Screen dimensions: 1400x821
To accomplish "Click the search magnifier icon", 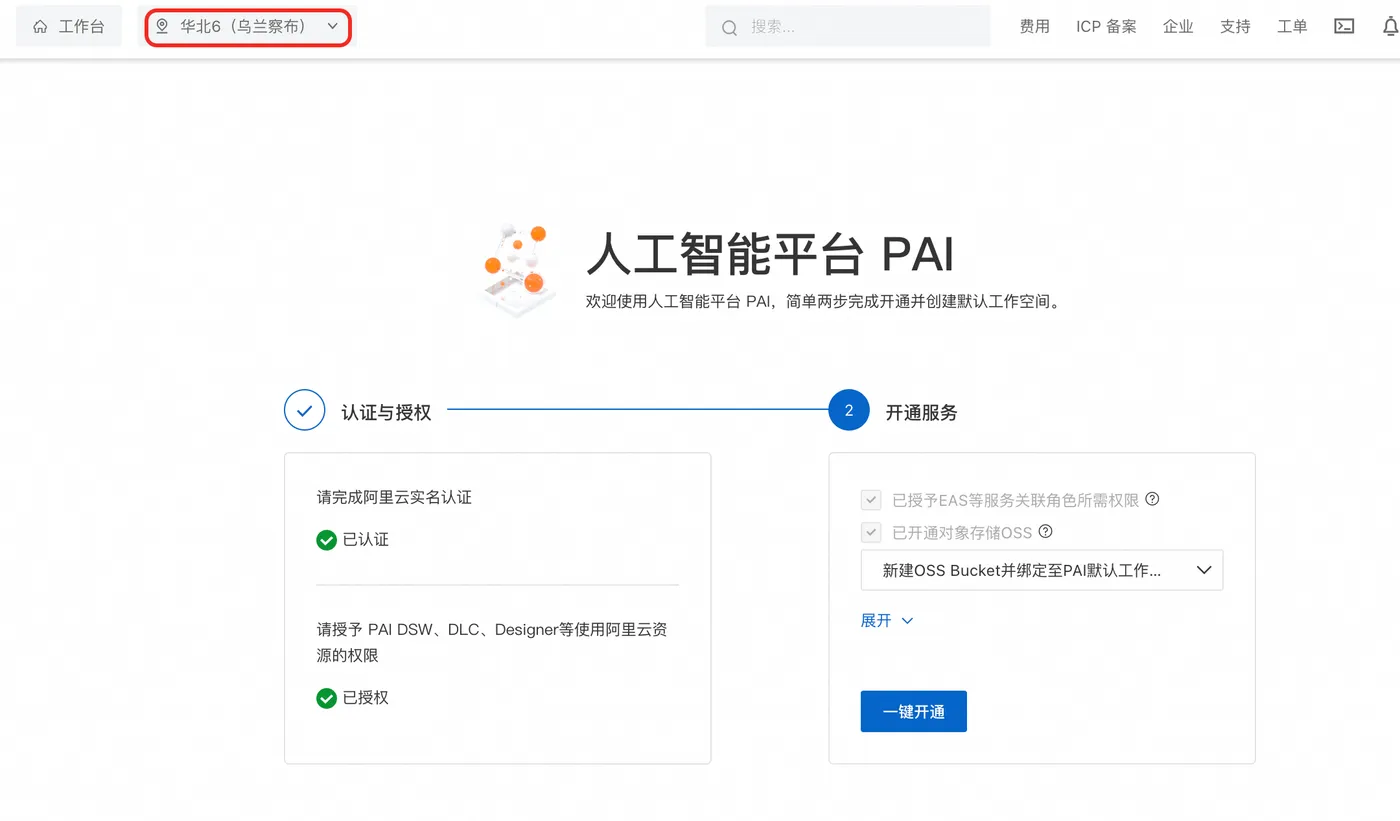I will click(x=729, y=28).
